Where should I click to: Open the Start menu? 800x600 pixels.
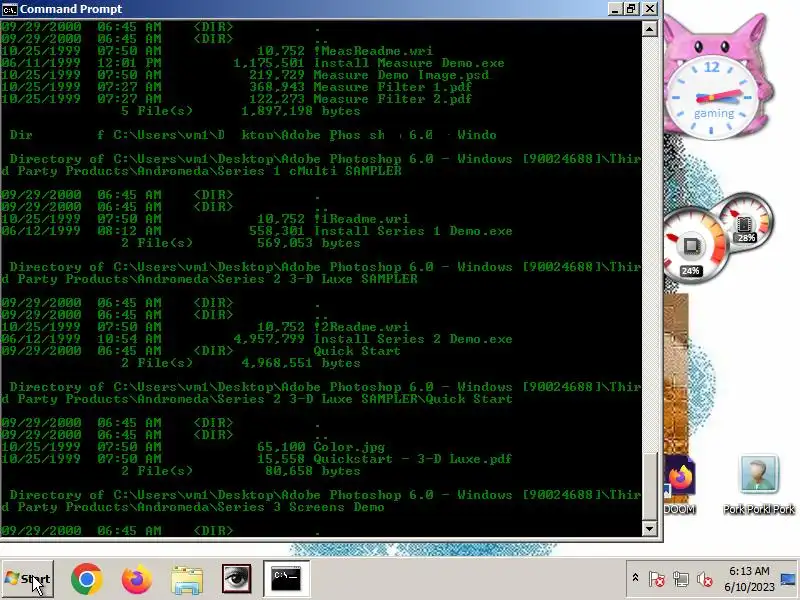pos(28,579)
